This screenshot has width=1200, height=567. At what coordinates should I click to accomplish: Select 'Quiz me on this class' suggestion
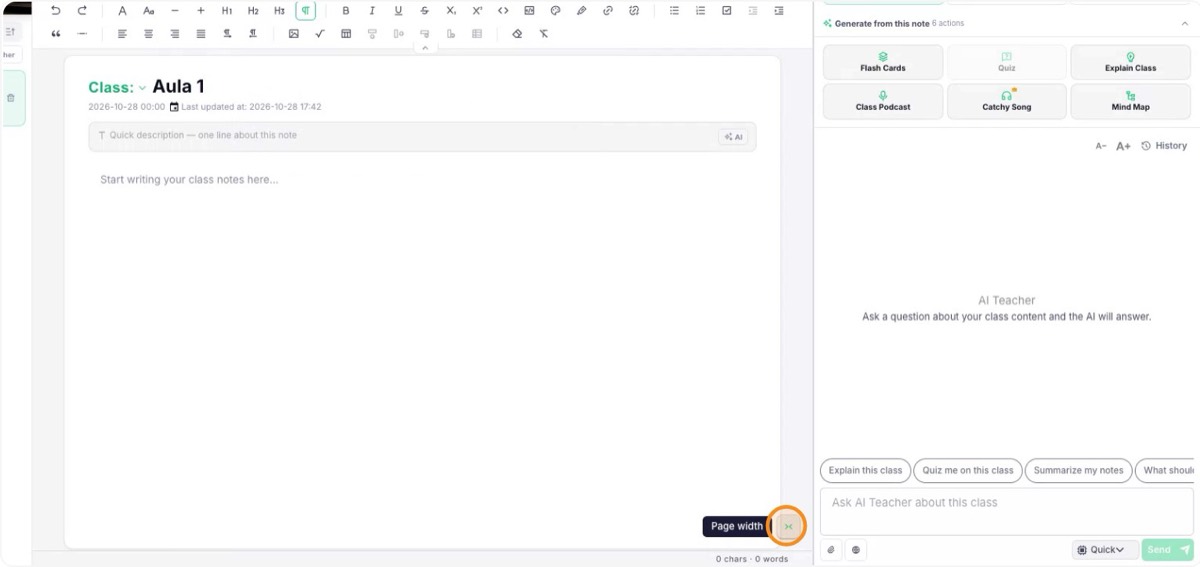[x=967, y=470]
